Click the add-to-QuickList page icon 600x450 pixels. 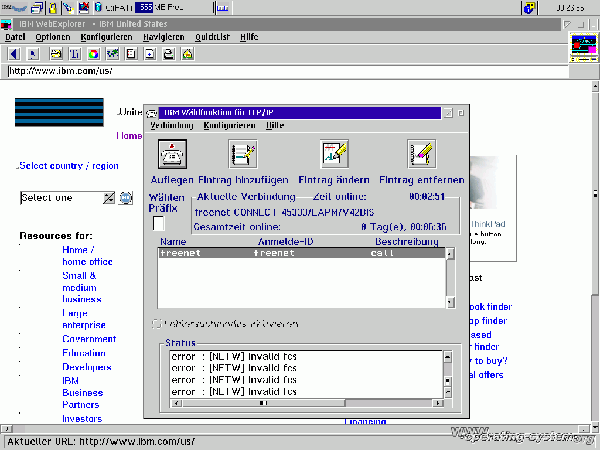(x=150, y=54)
